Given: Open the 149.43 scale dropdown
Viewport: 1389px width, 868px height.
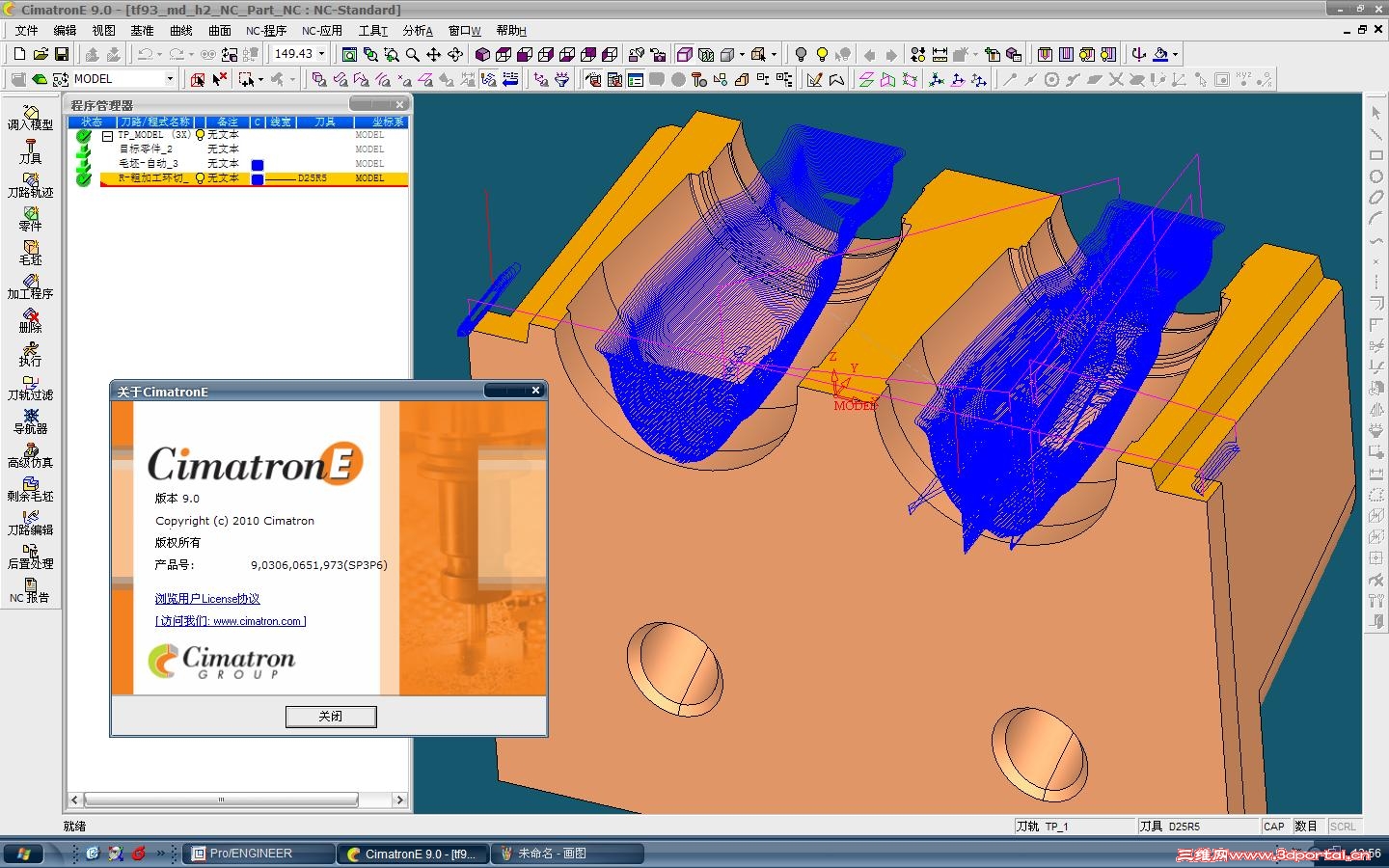Looking at the screenshot, I should (321, 54).
